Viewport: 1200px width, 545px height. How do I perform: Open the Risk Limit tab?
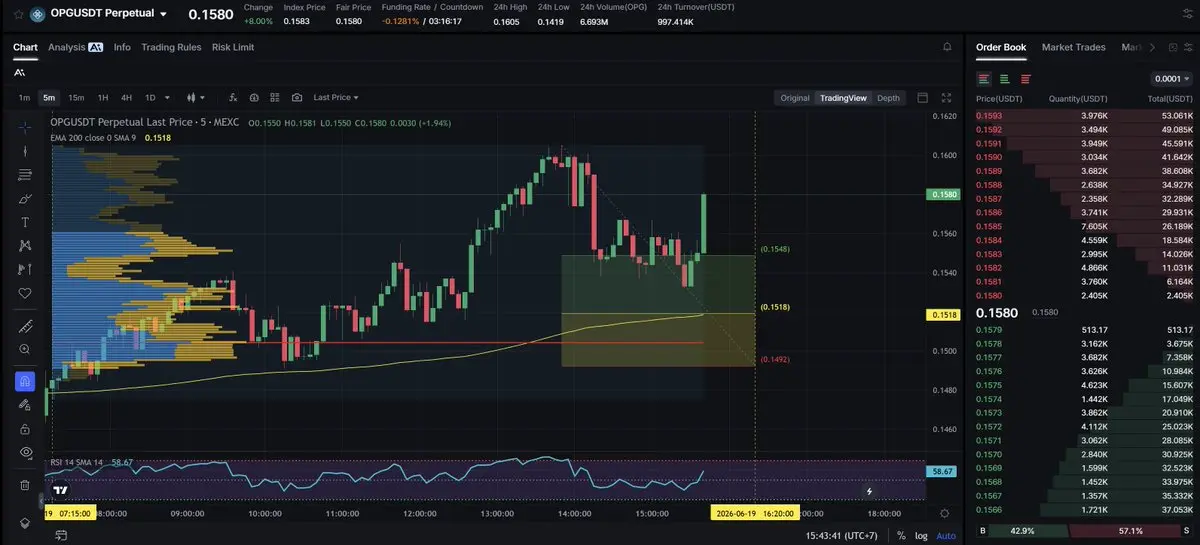pos(233,47)
